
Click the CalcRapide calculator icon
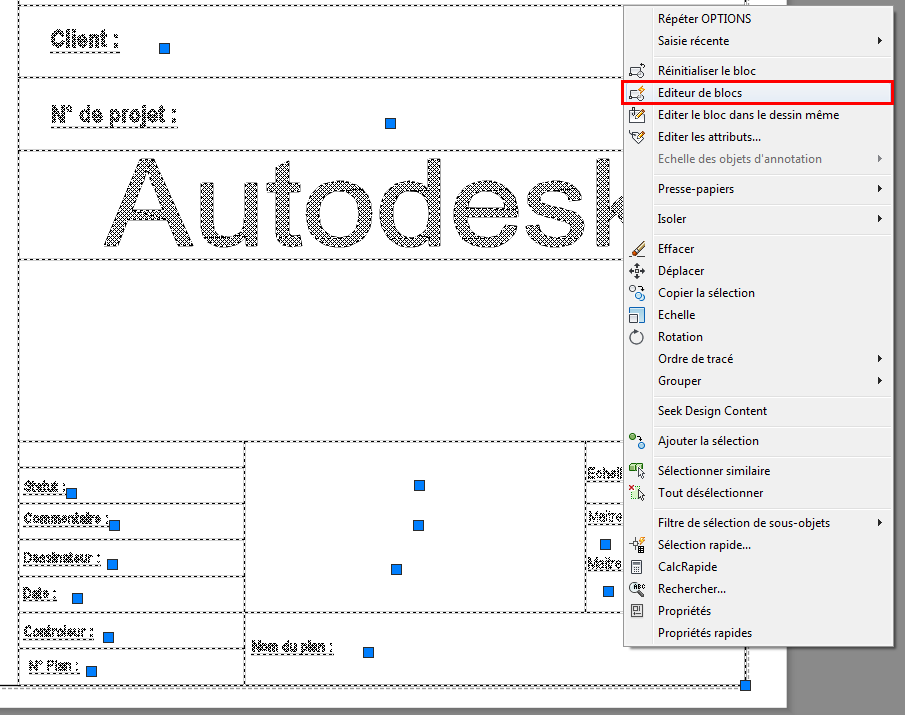pyautogui.click(x=637, y=567)
